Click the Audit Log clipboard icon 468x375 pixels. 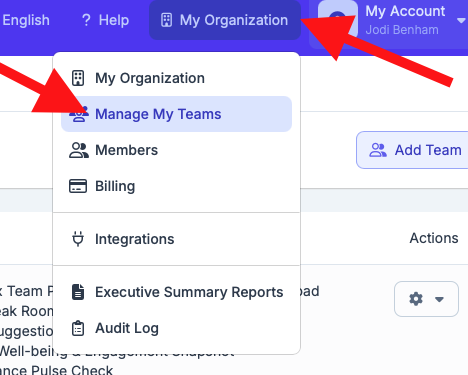tap(78, 328)
